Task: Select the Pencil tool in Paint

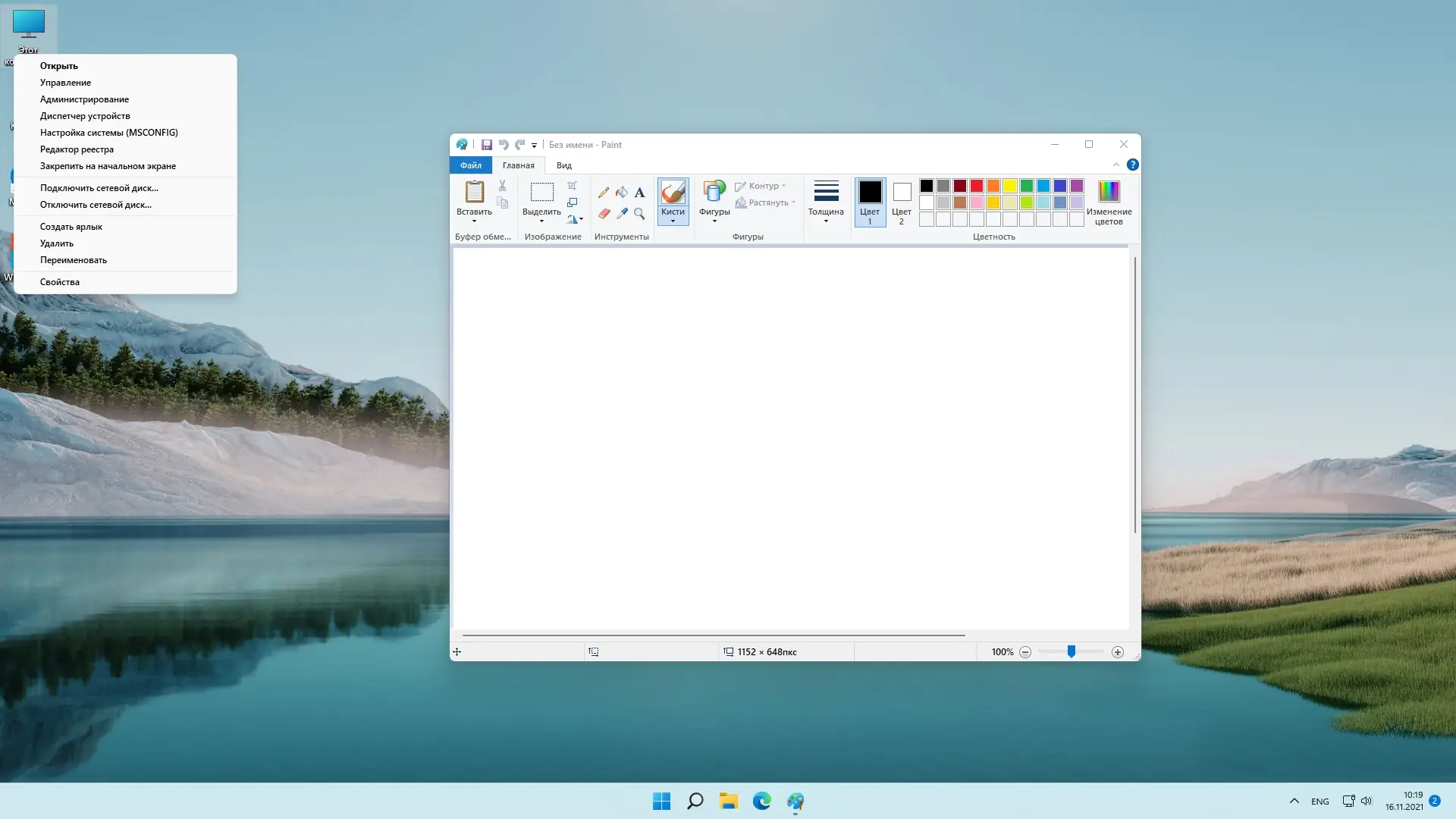Action: pyautogui.click(x=604, y=193)
